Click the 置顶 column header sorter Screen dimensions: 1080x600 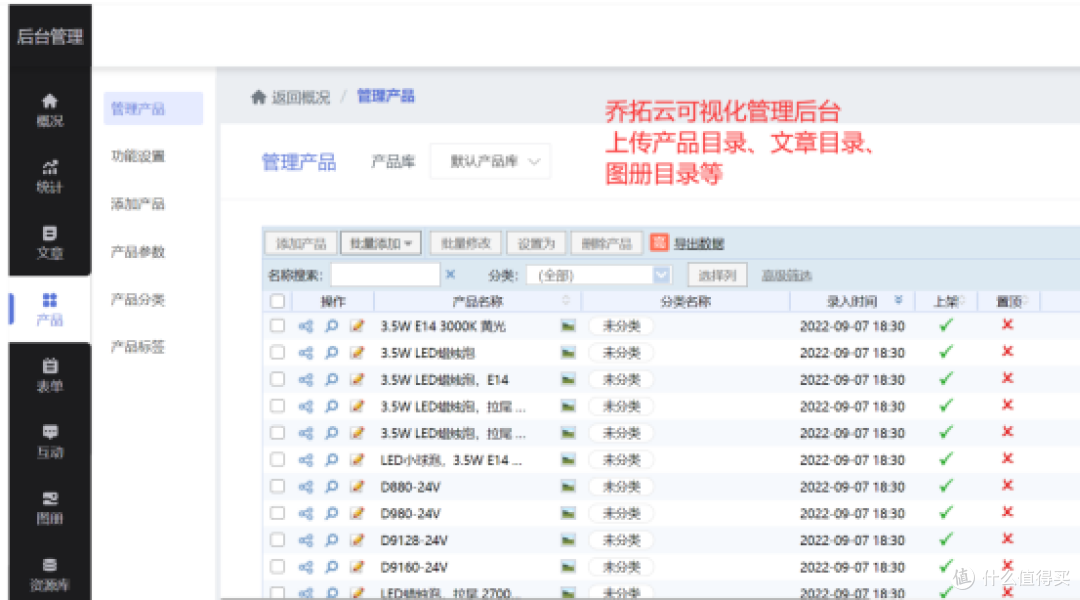point(1026,300)
